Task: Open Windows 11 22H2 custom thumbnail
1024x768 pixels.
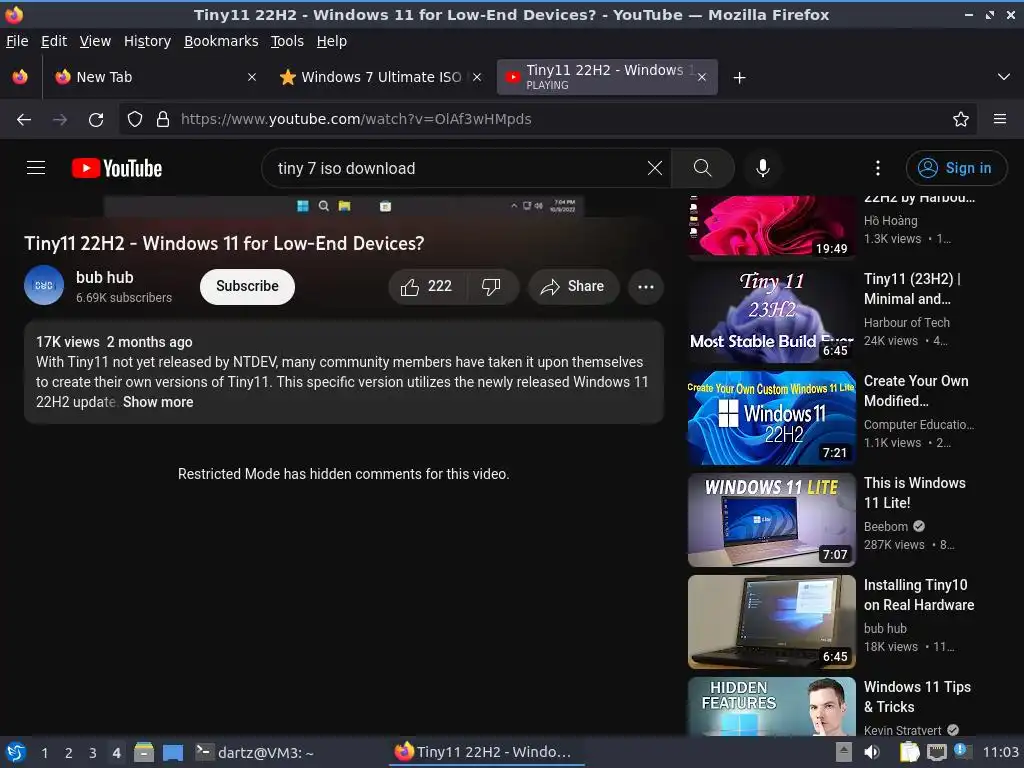Action: coord(771,418)
